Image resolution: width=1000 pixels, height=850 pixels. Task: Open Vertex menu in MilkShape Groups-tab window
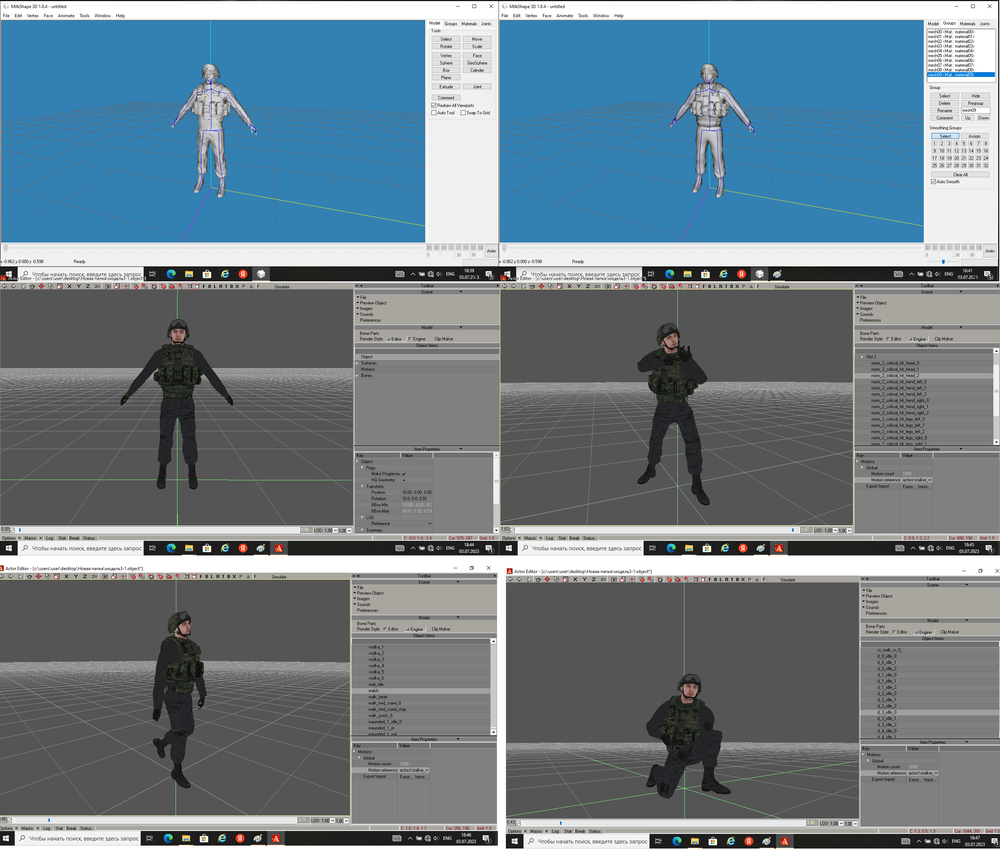531,15
